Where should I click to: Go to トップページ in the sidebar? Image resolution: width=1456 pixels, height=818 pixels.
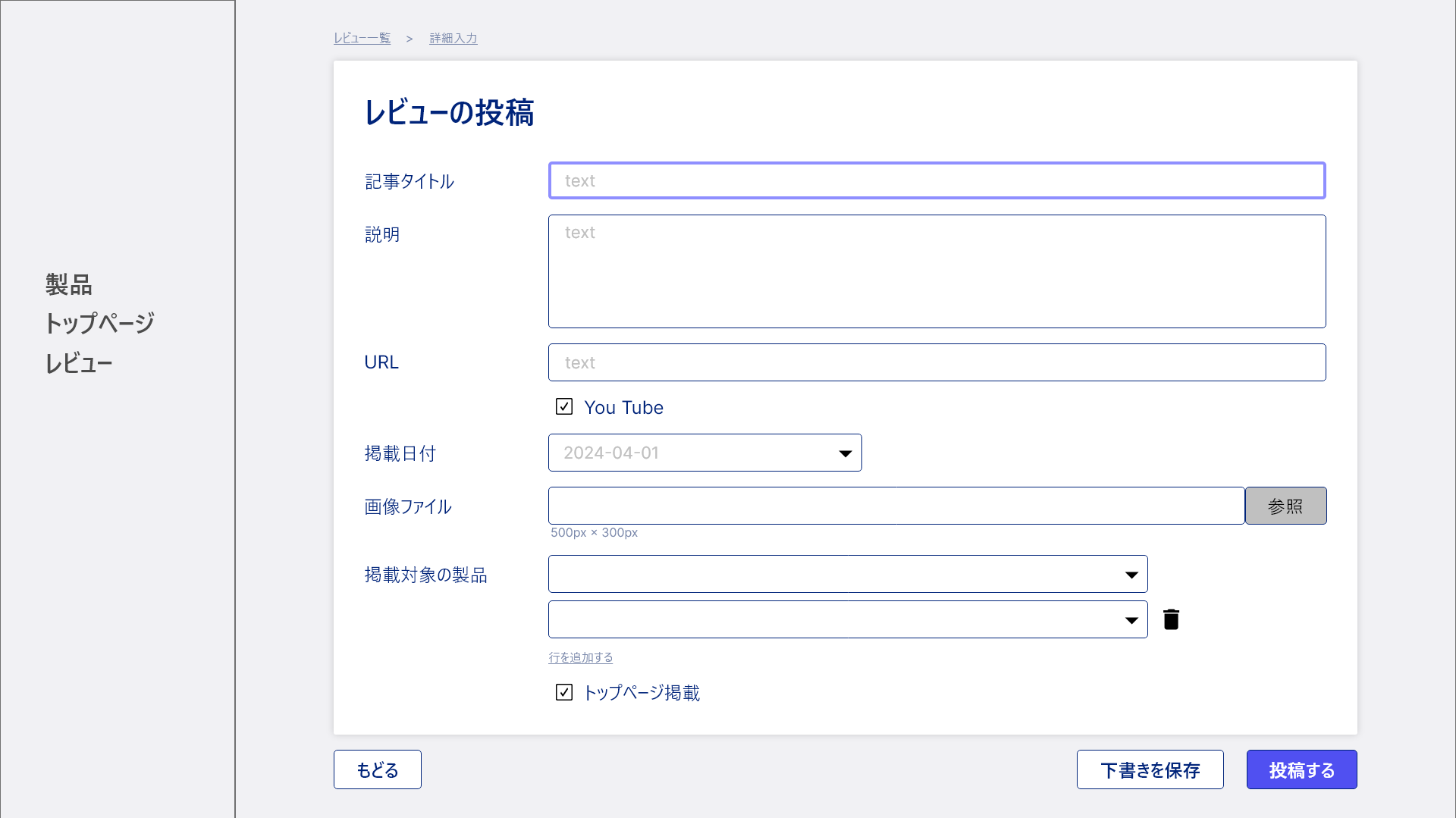[x=99, y=324]
